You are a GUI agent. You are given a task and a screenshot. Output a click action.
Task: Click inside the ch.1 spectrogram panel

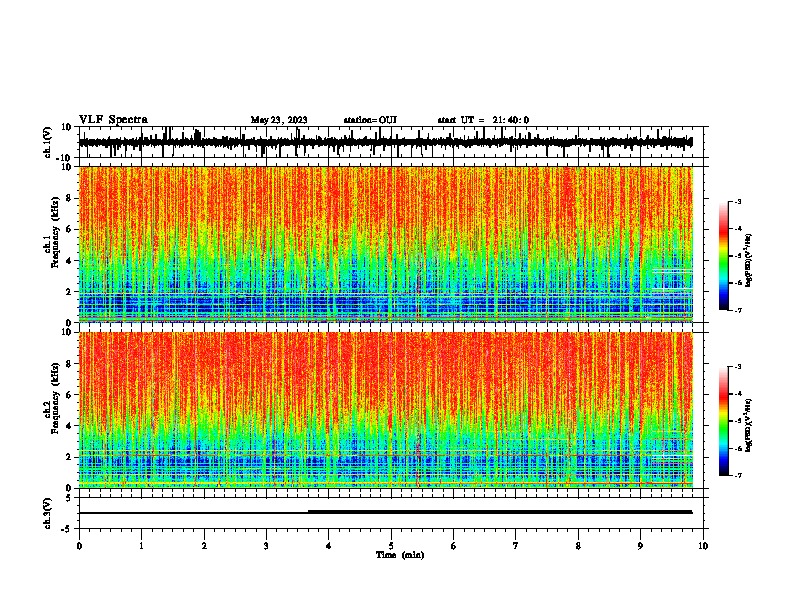tap(386, 244)
